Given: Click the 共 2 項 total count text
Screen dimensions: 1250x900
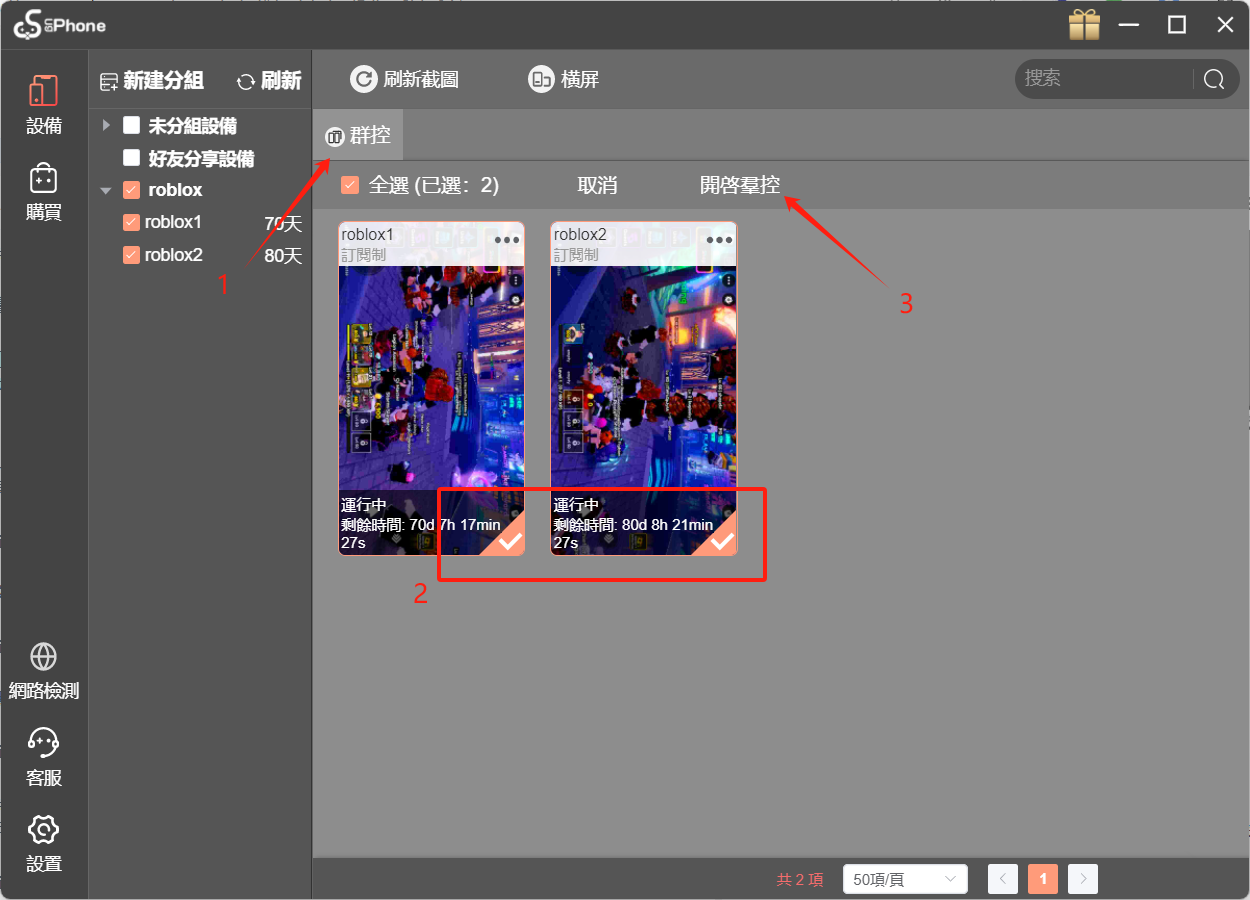Looking at the screenshot, I should pos(800,880).
